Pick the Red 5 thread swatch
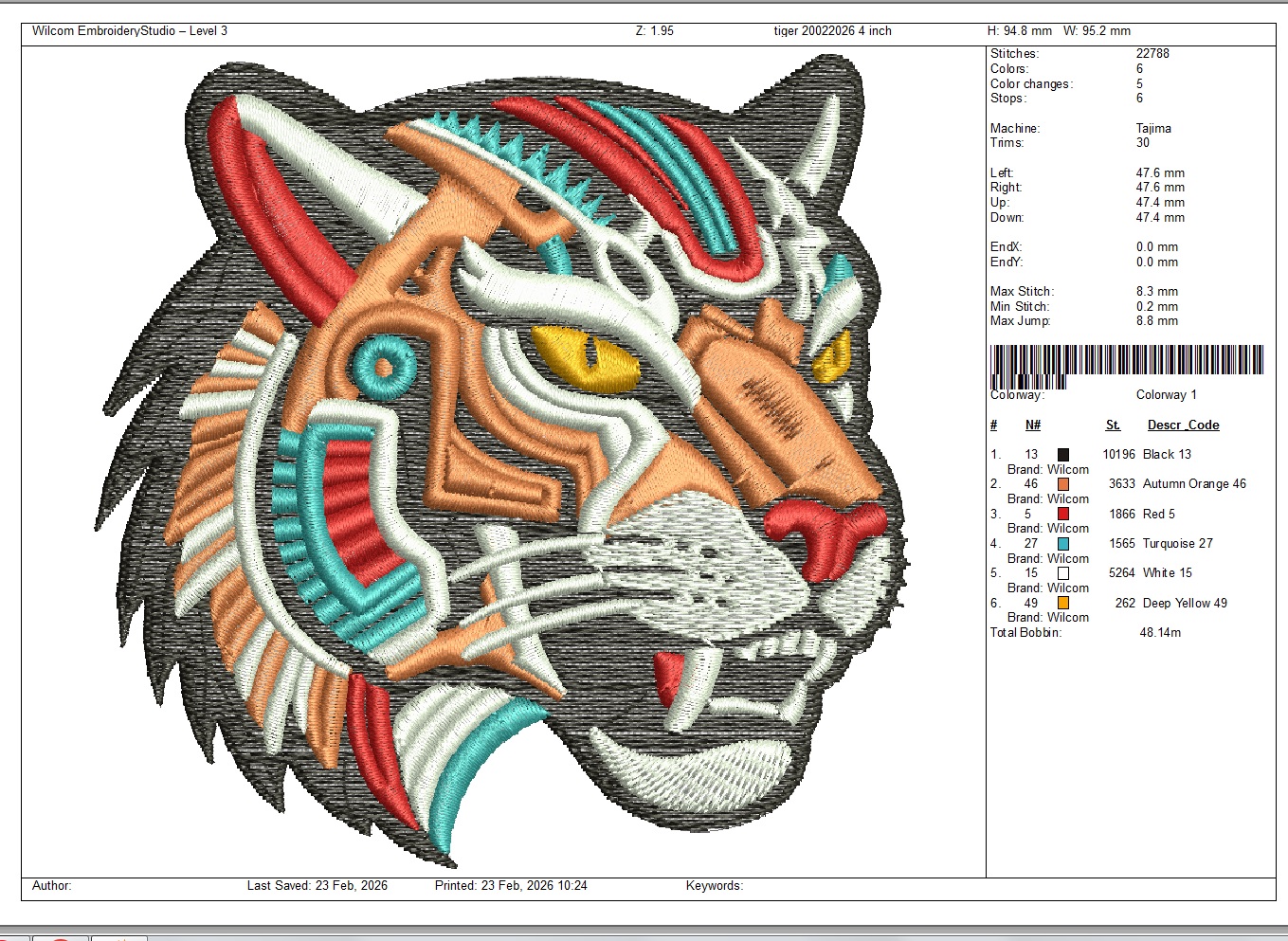This screenshot has height=941, width=1288. (x=1063, y=514)
